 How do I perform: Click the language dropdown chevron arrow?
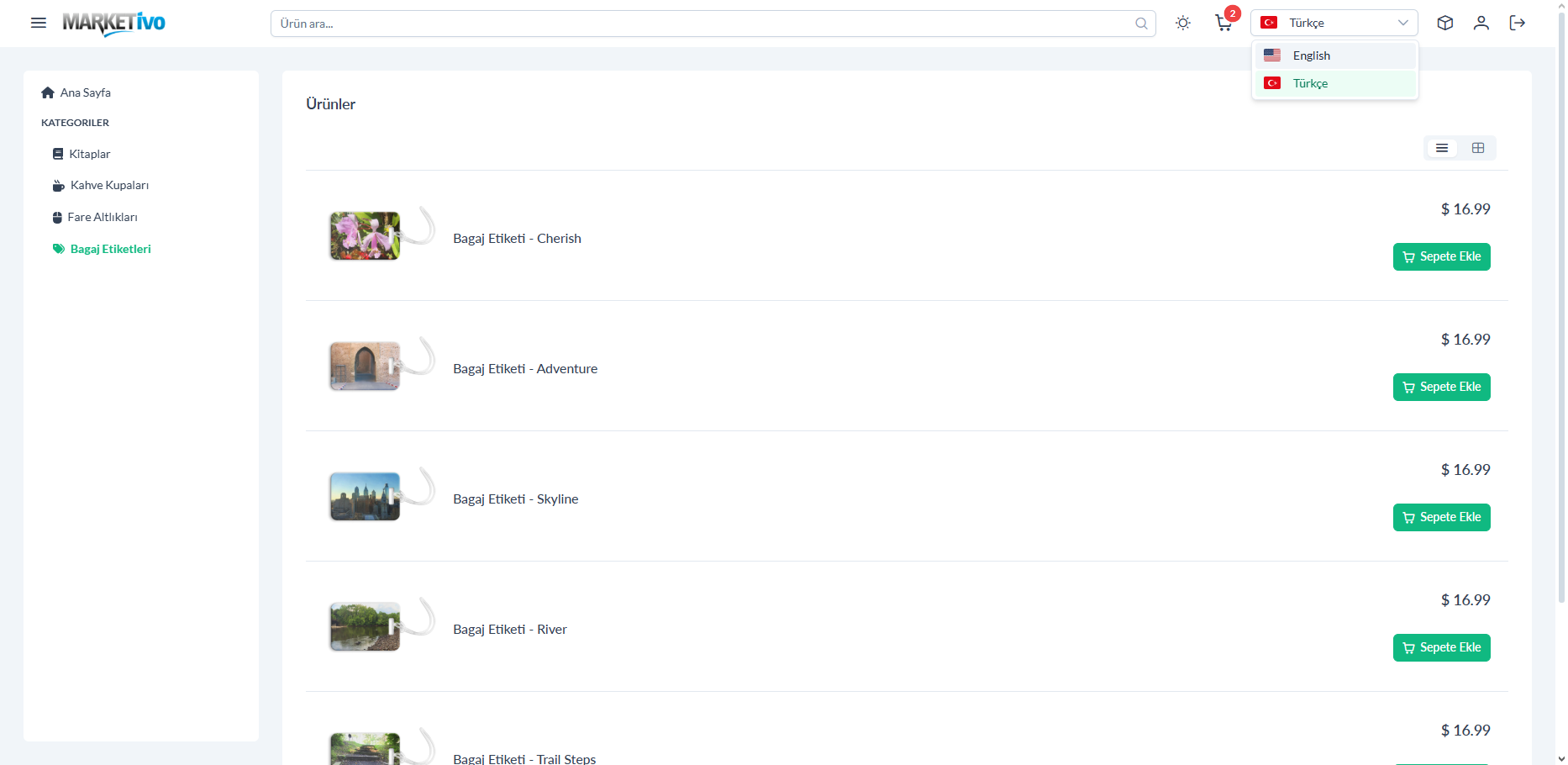(1403, 23)
